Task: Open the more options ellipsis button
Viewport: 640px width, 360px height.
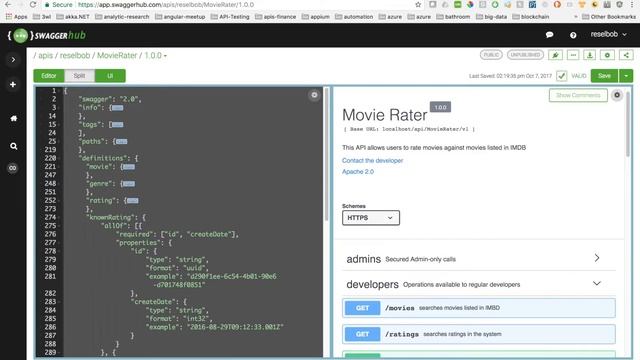Action: pyautogui.click(x=573, y=55)
